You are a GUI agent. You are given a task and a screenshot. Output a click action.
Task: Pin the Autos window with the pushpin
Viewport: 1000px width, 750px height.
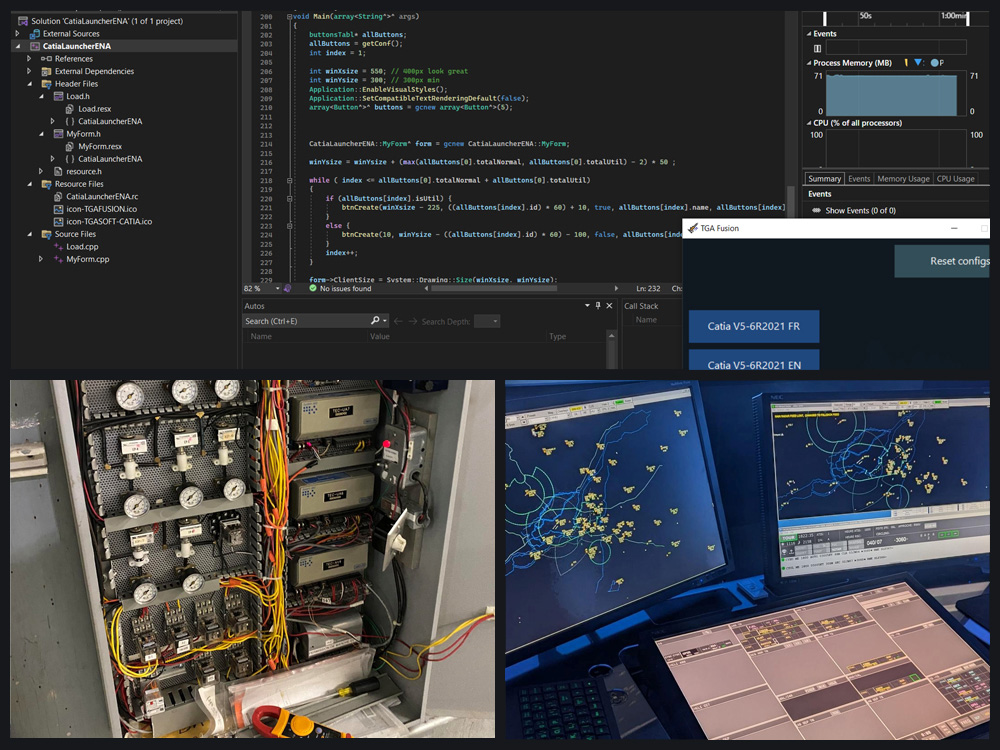click(x=598, y=305)
